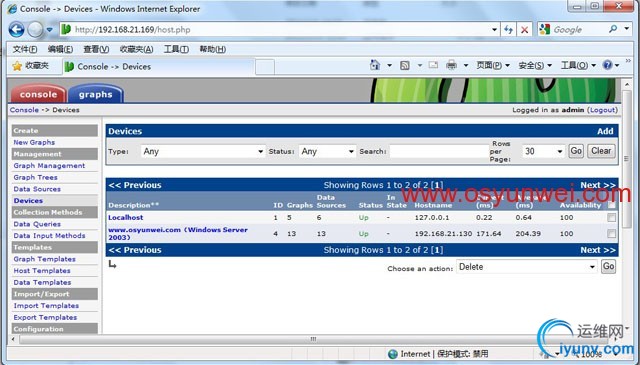Click the Read Mail toolbar icon
This screenshot has width=640, height=365.
coord(433,65)
